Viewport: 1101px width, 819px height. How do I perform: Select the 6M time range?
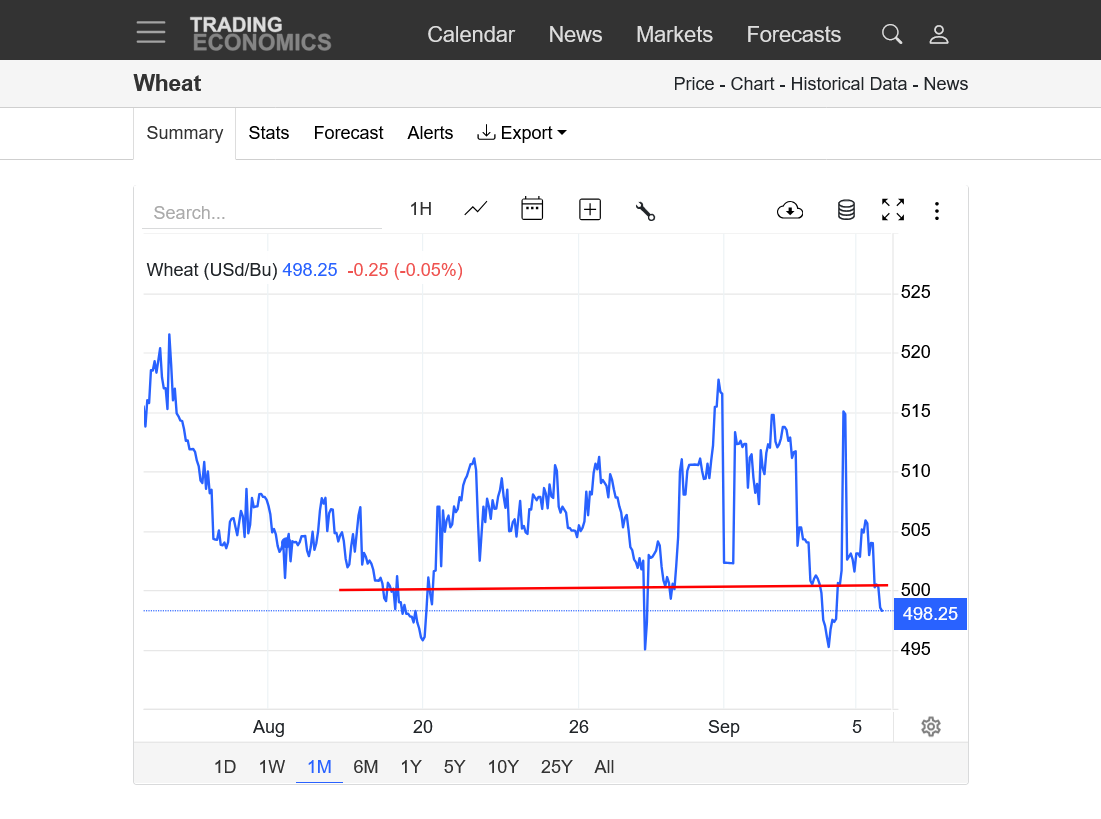click(x=366, y=767)
